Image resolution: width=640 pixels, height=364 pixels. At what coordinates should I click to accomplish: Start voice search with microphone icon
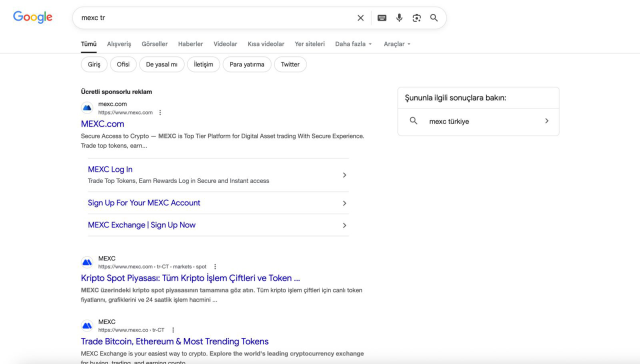click(399, 18)
